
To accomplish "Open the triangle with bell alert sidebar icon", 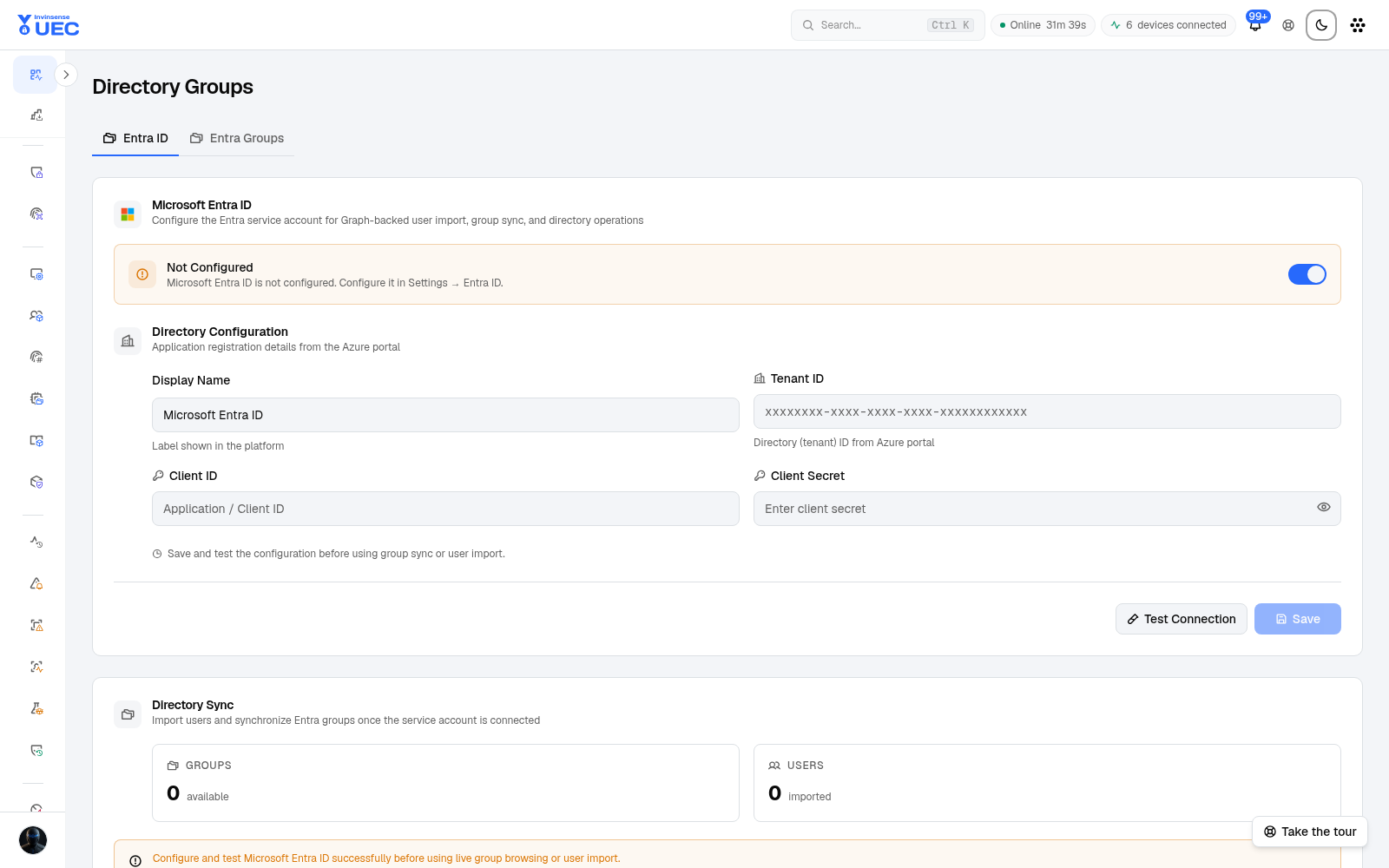I will [x=36, y=583].
